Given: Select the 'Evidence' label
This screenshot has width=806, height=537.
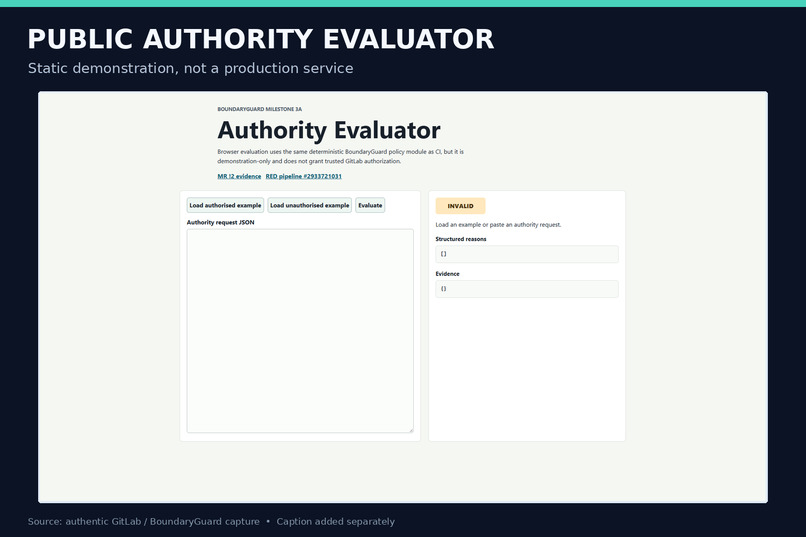Looking at the screenshot, I should point(447,274).
